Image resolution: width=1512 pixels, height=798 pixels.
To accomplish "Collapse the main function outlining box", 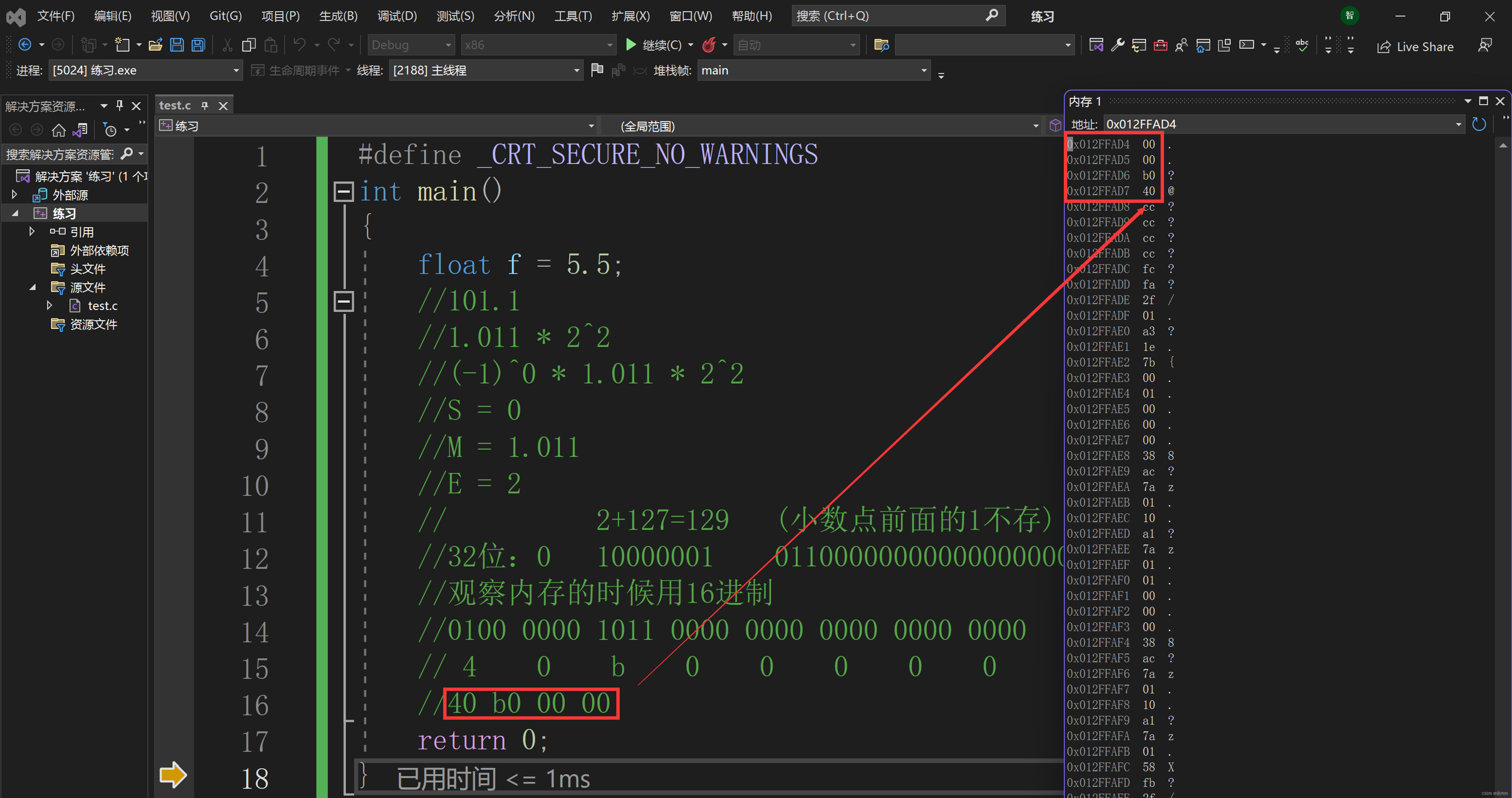I will [x=343, y=191].
